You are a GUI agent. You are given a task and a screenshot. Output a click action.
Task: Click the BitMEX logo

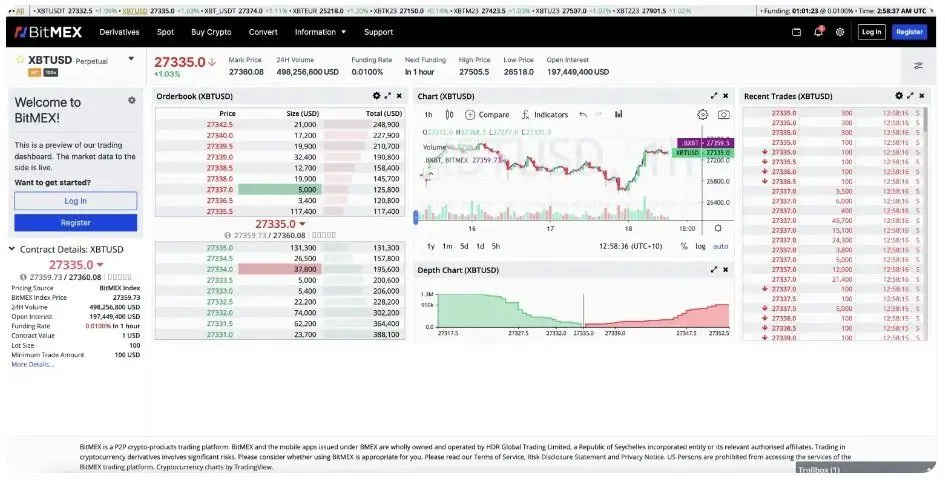(x=48, y=32)
